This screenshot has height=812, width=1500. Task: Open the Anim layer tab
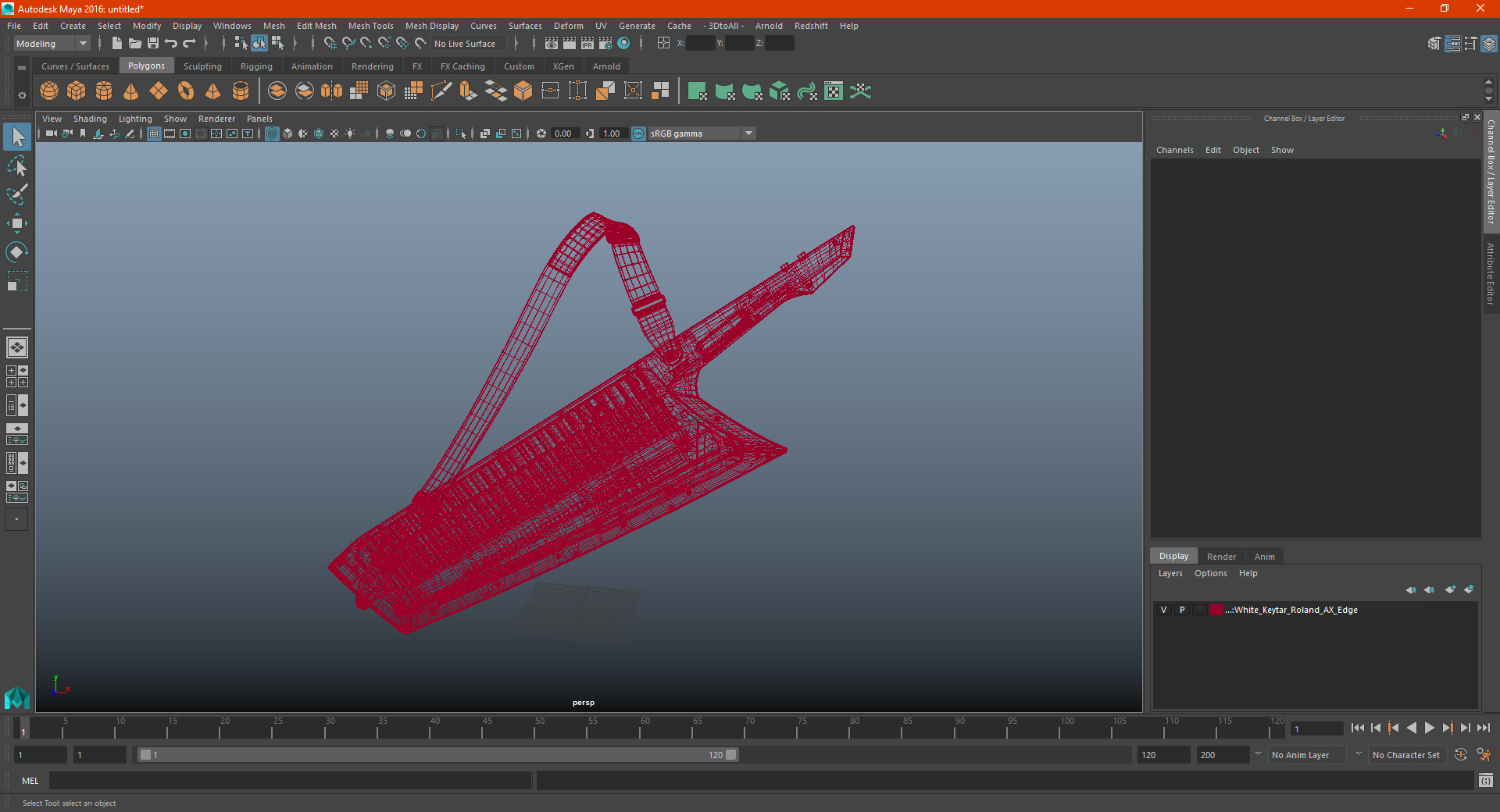click(x=1264, y=557)
